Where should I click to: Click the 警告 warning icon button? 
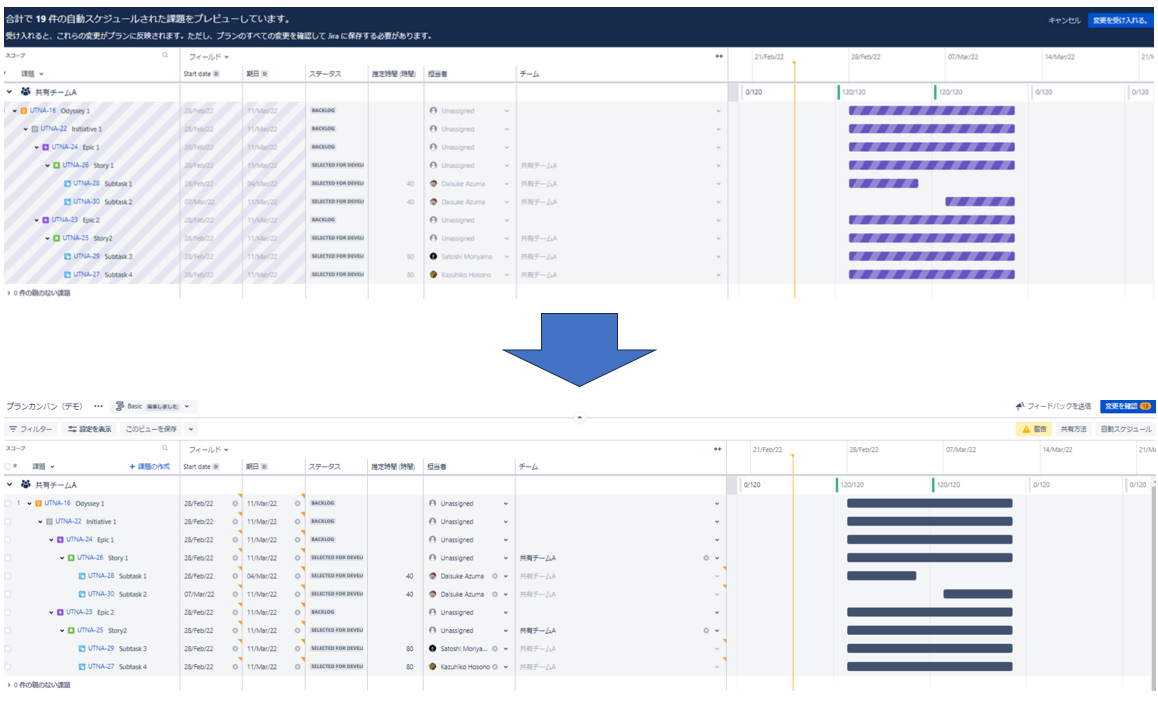coord(1033,429)
